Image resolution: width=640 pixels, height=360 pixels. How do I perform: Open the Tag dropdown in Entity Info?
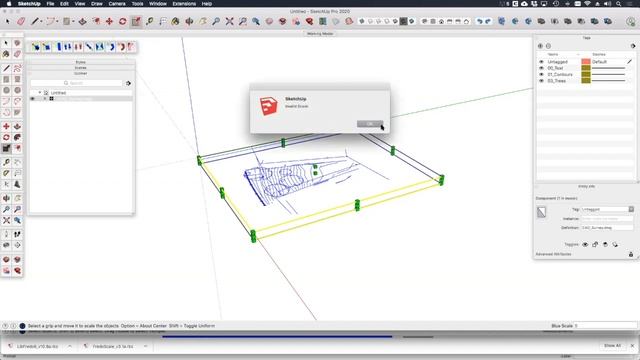[631, 209]
